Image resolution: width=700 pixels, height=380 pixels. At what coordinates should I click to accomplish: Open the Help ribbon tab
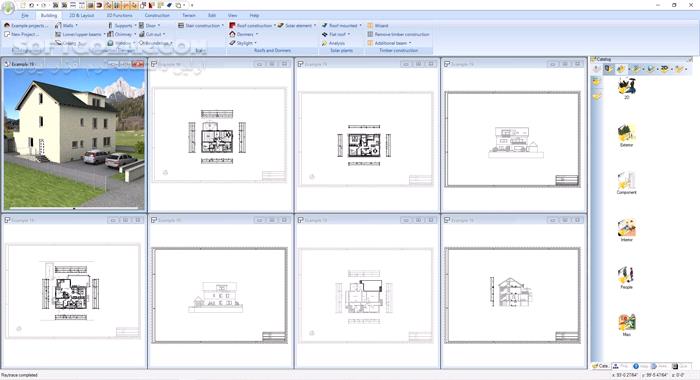click(254, 15)
